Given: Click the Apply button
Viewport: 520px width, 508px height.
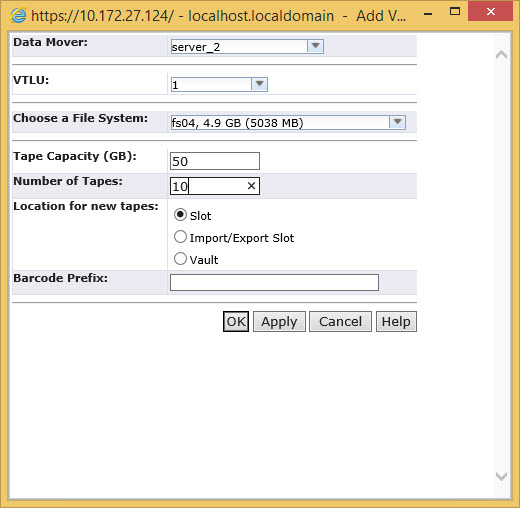Looking at the screenshot, I should (x=279, y=321).
